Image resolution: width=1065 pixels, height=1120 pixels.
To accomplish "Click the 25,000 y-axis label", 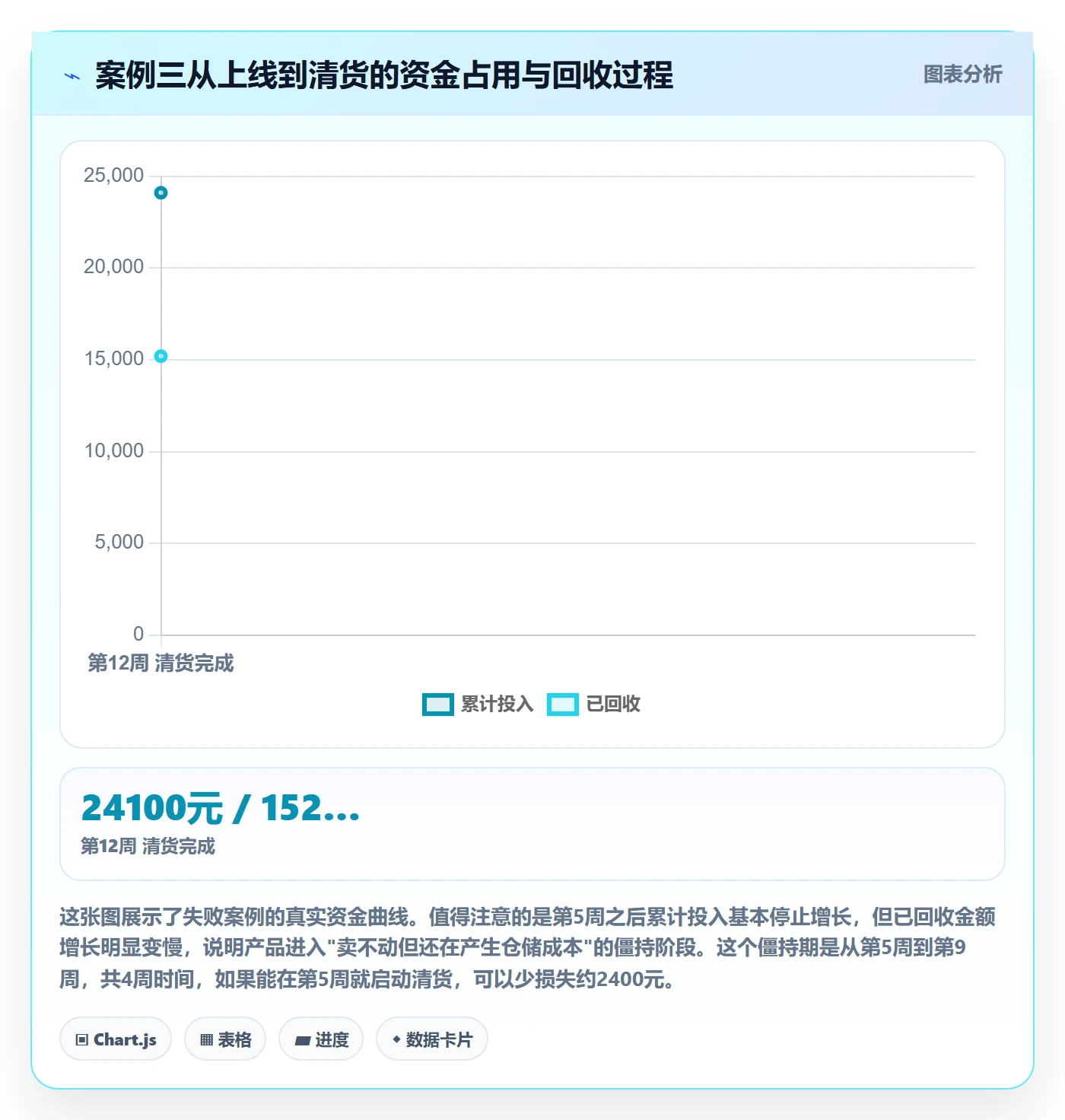I will (113, 176).
